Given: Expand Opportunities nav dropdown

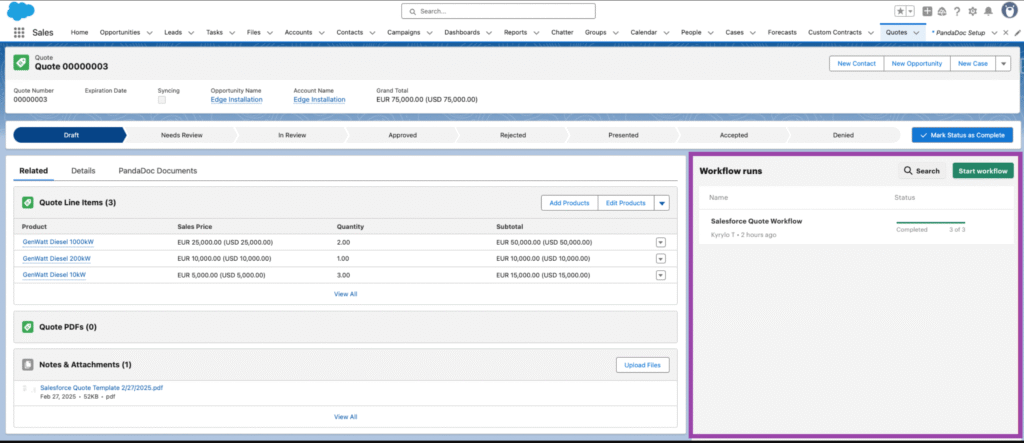Looking at the screenshot, I should tap(150, 32).
